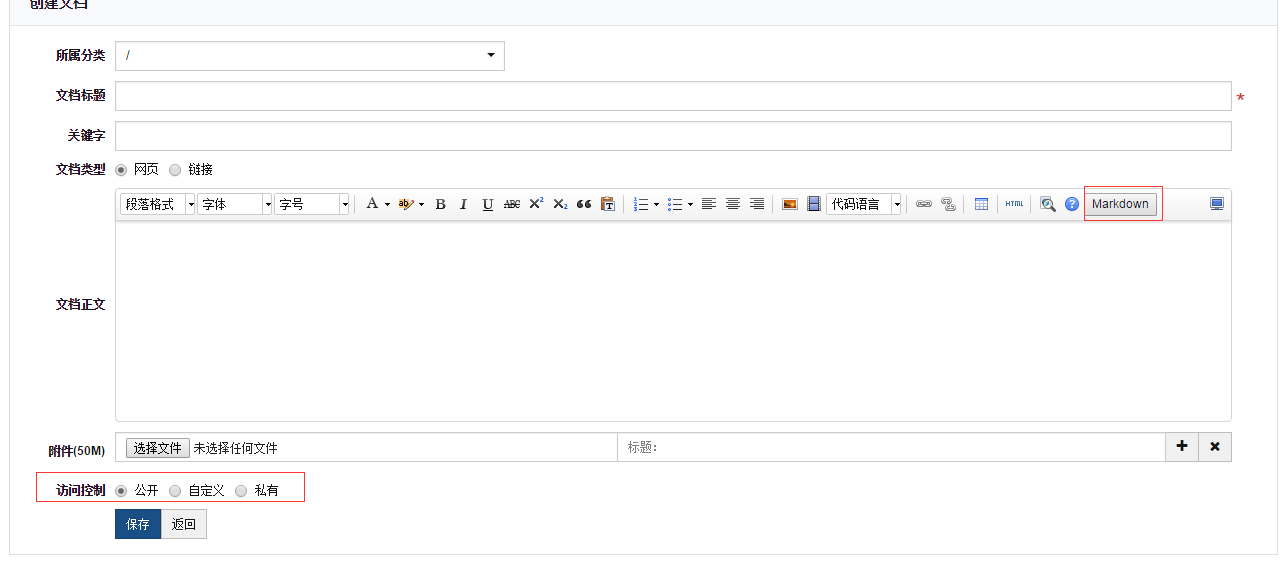Switch to HTML source view
Image resolution: width=1286 pixels, height=575 pixels.
click(1015, 204)
